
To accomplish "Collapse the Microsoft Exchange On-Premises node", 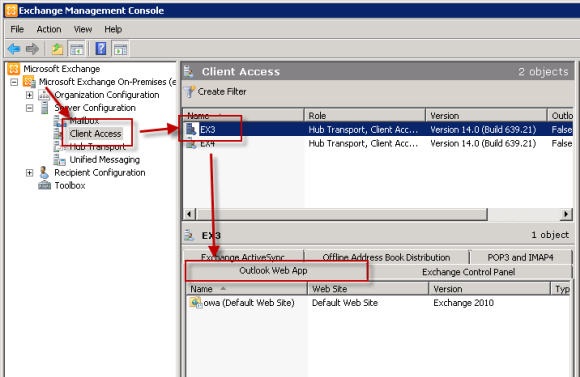I will [14, 82].
